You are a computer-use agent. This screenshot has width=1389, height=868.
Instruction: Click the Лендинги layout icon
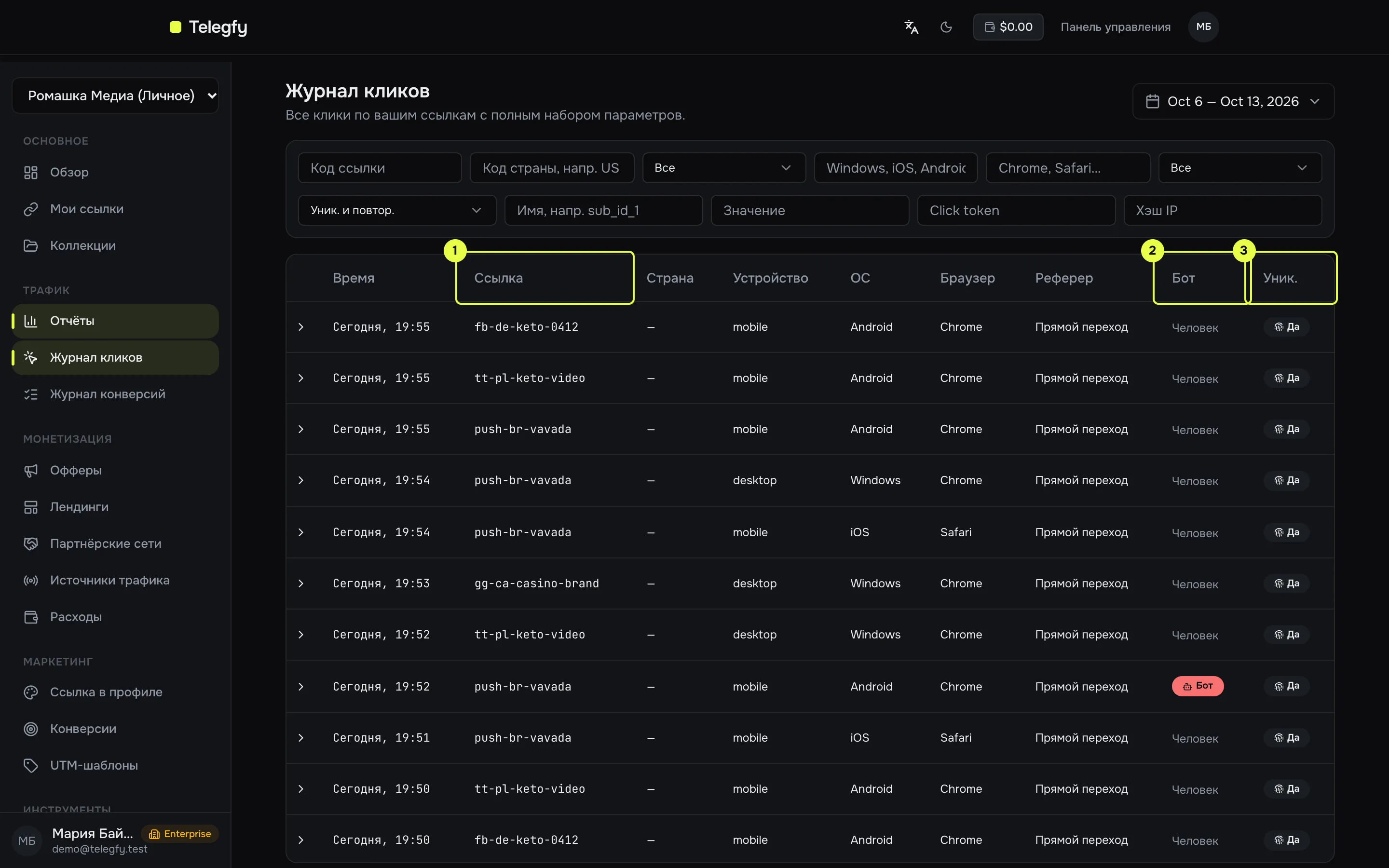pos(31,507)
